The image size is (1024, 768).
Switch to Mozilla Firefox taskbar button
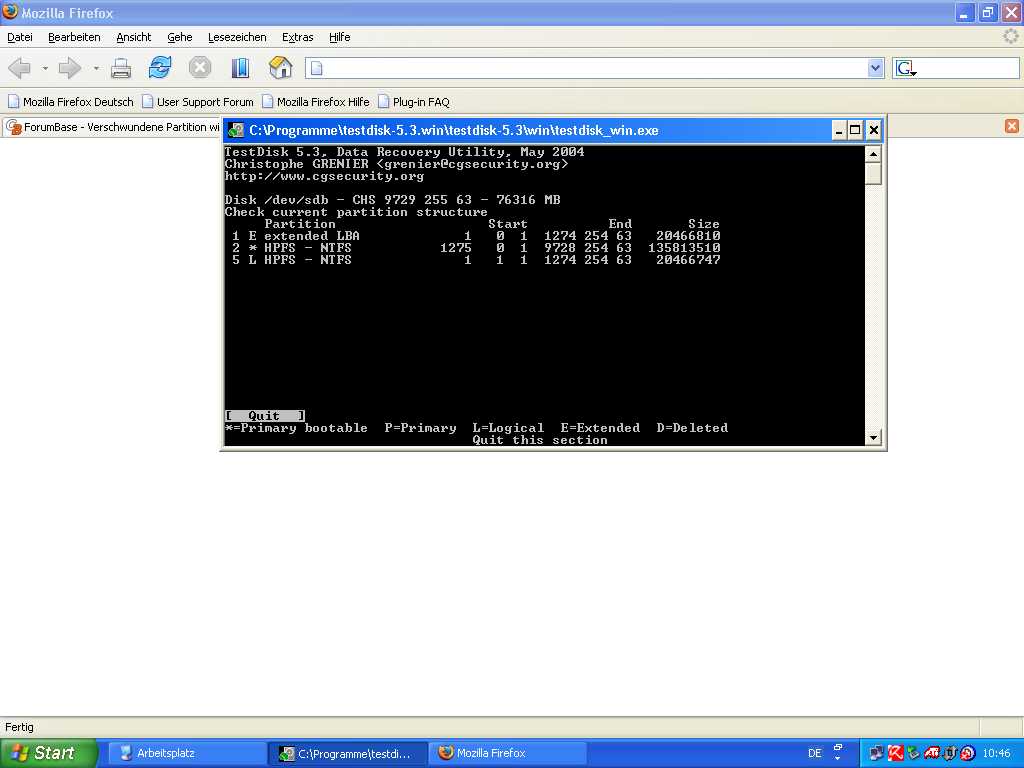coord(508,753)
